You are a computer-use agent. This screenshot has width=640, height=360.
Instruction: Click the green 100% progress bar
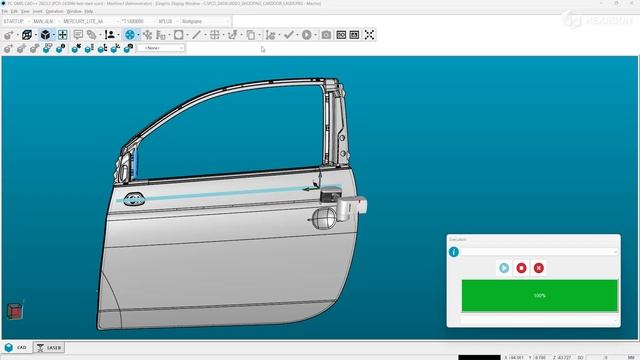(540, 296)
